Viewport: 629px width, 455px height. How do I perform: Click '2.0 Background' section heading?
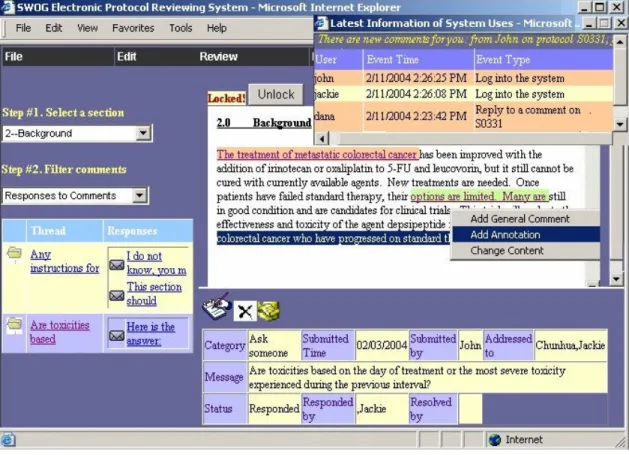pyautogui.click(x=264, y=123)
